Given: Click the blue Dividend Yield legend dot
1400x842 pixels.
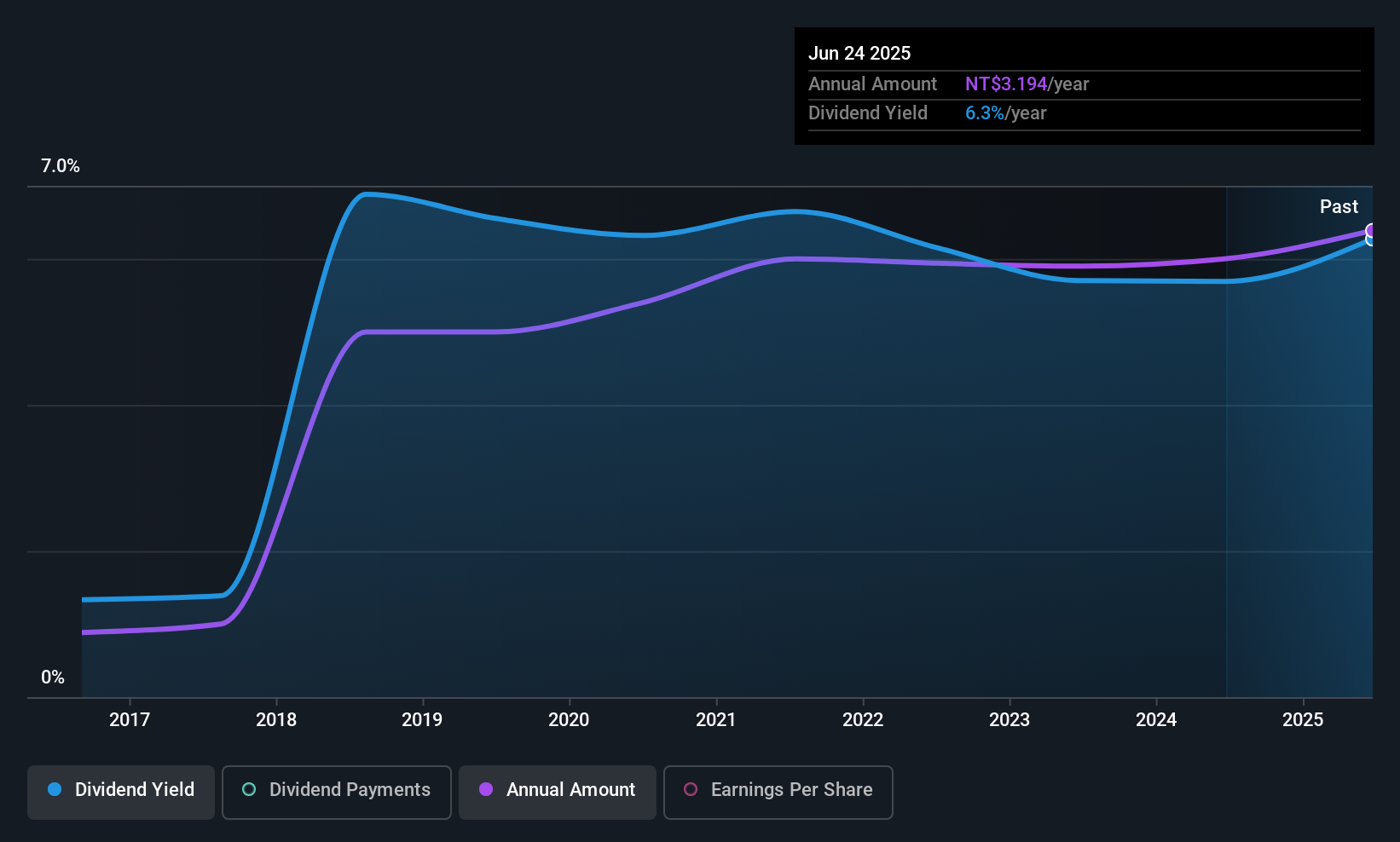Looking at the screenshot, I should [54, 790].
